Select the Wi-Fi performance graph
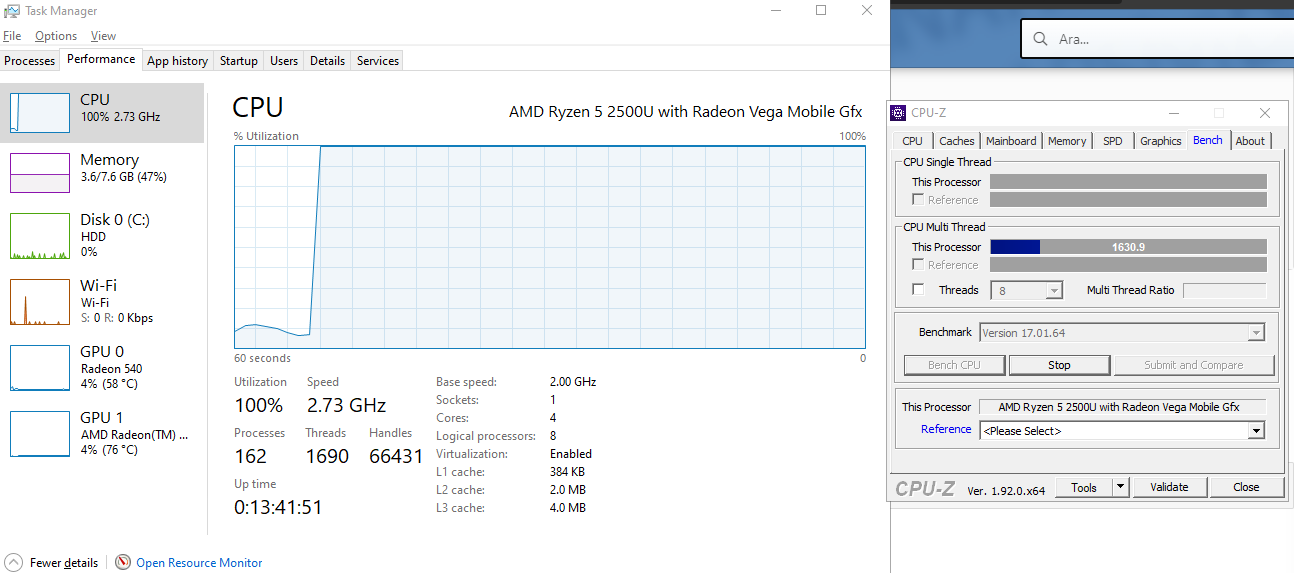Screen dimensions: 1294x573 click(40, 303)
